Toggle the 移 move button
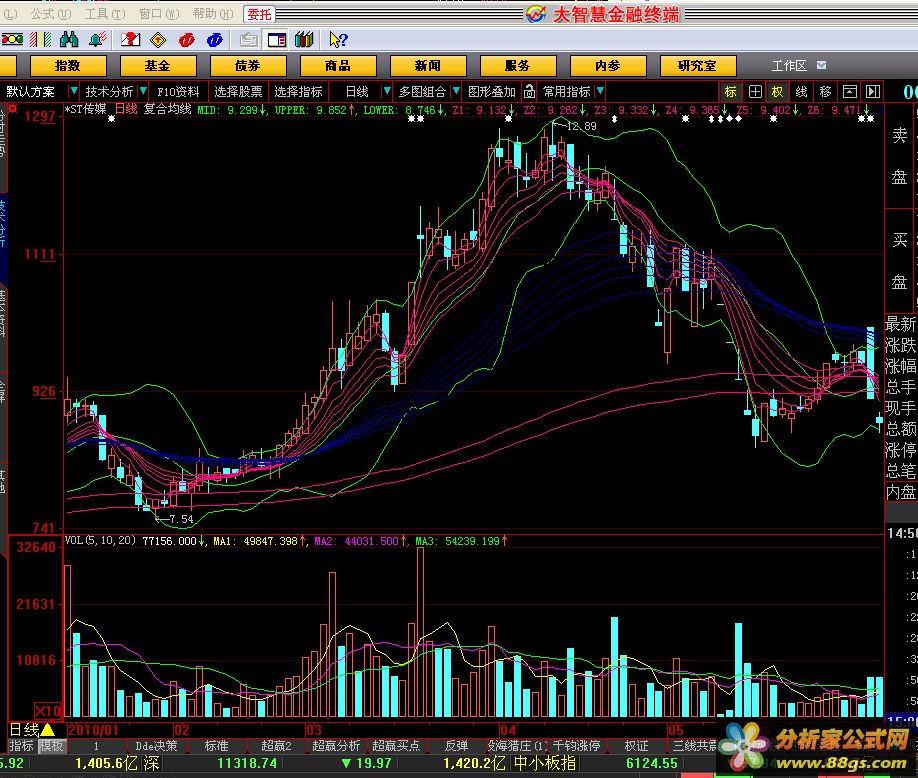The height and width of the screenshot is (778, 918). pos(825,91)
